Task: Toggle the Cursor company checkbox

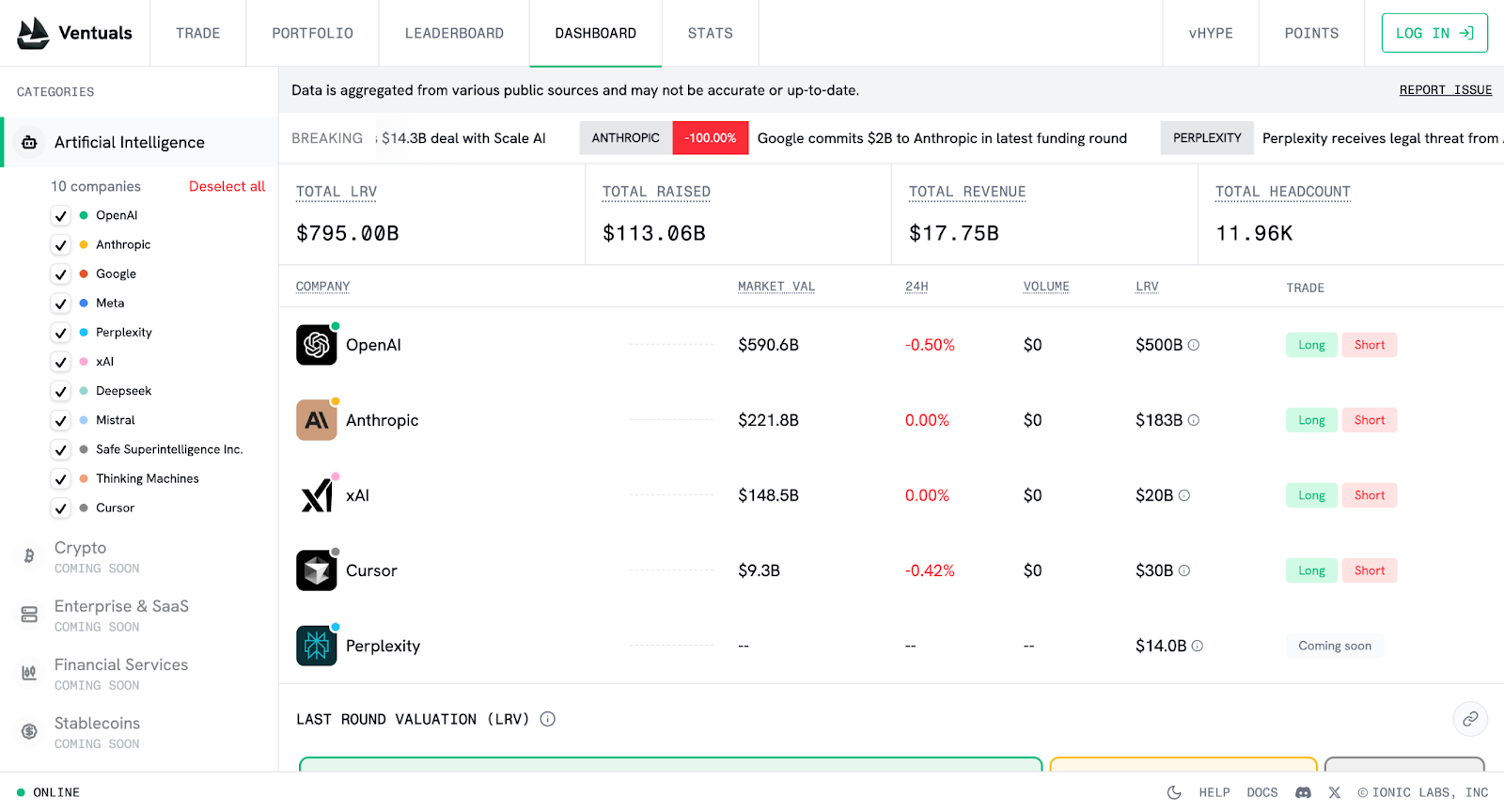Action: (61, 508)
